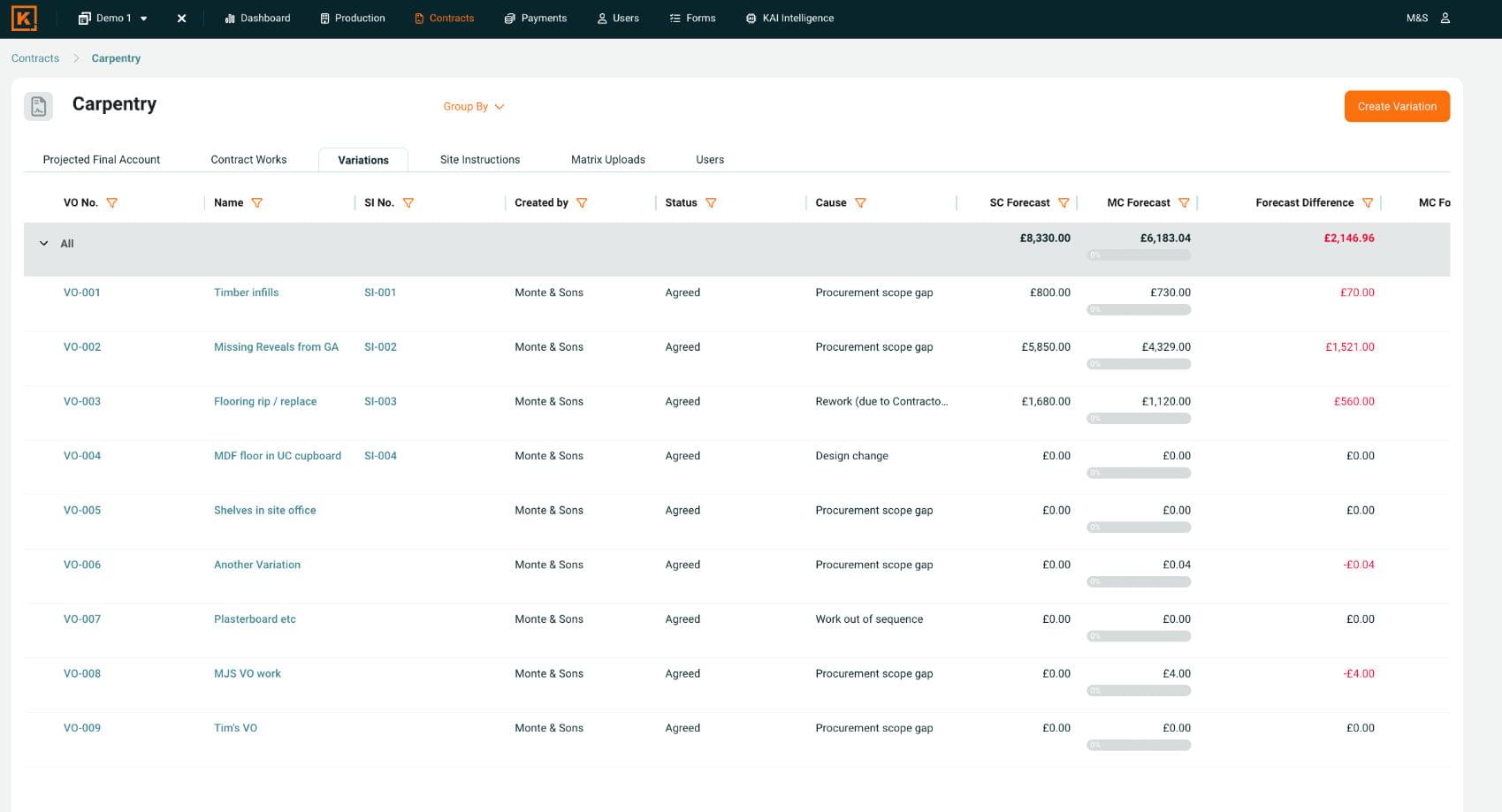This screenshot has height=812, width=1502.
Task: Switch to the Site Instructions tab
Action: (479, 160)
